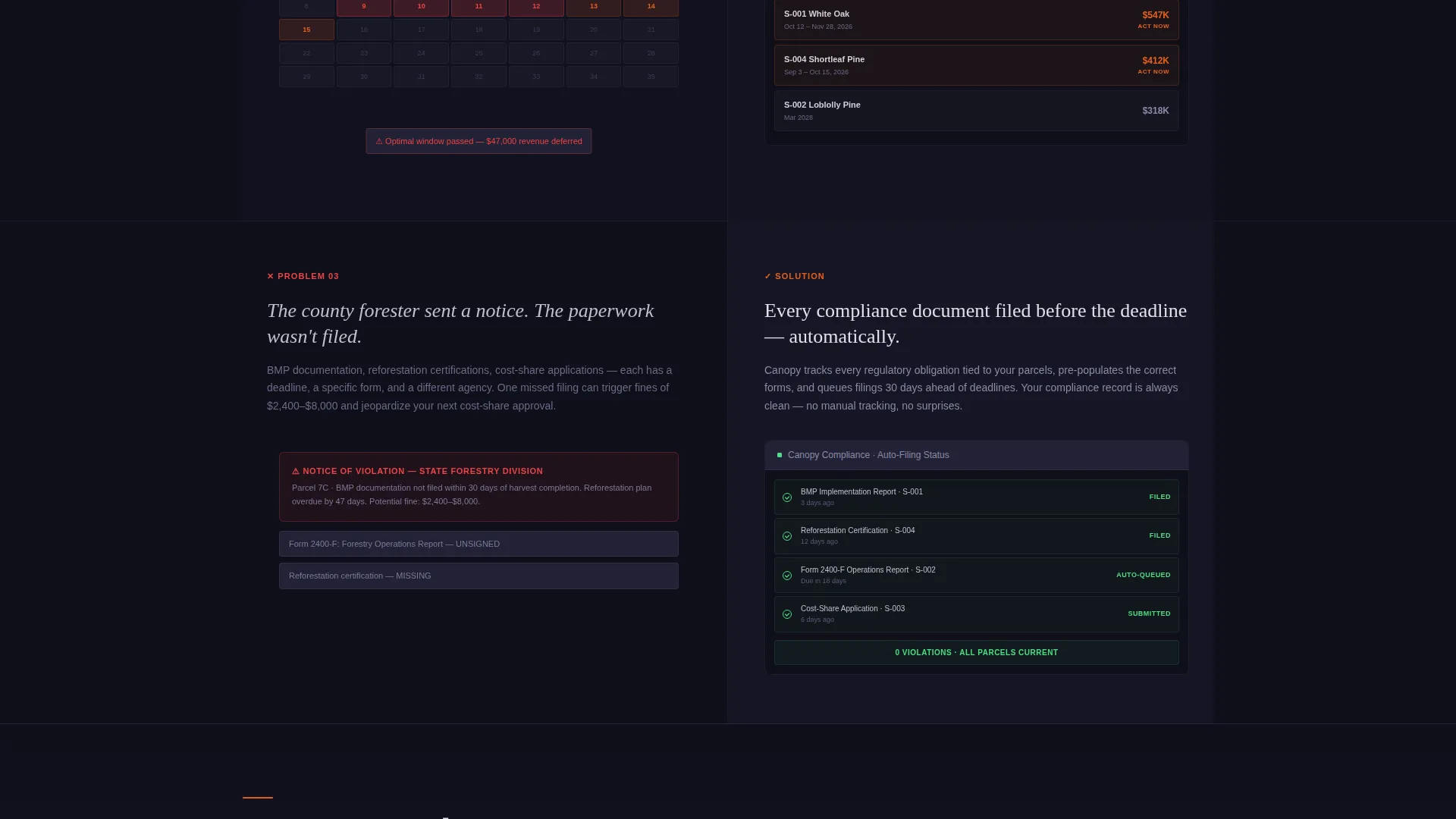
Task: Click the $547K value
Action: coord(1156,15)
